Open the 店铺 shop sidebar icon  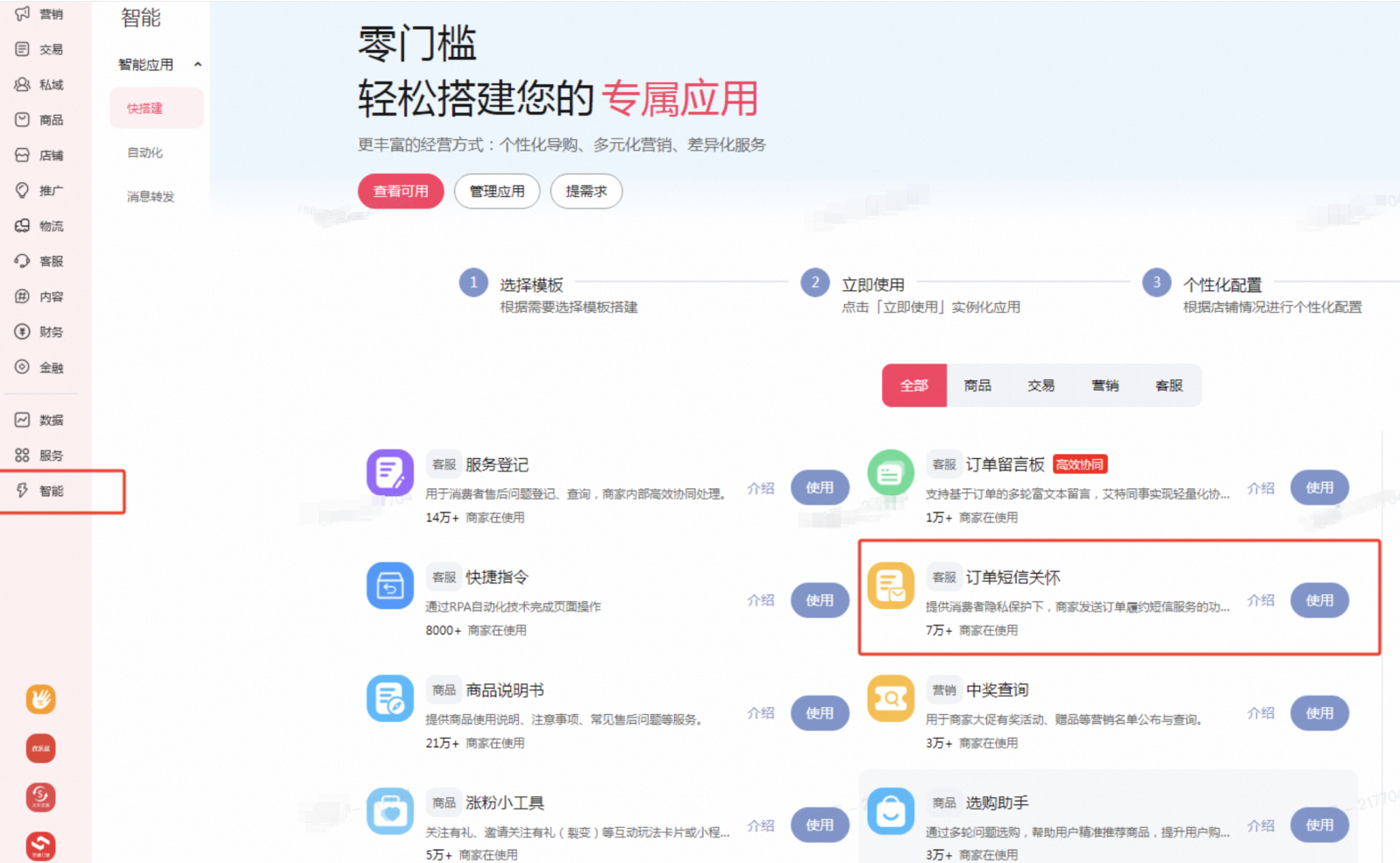pyautogui.click(x=23, y=155)
